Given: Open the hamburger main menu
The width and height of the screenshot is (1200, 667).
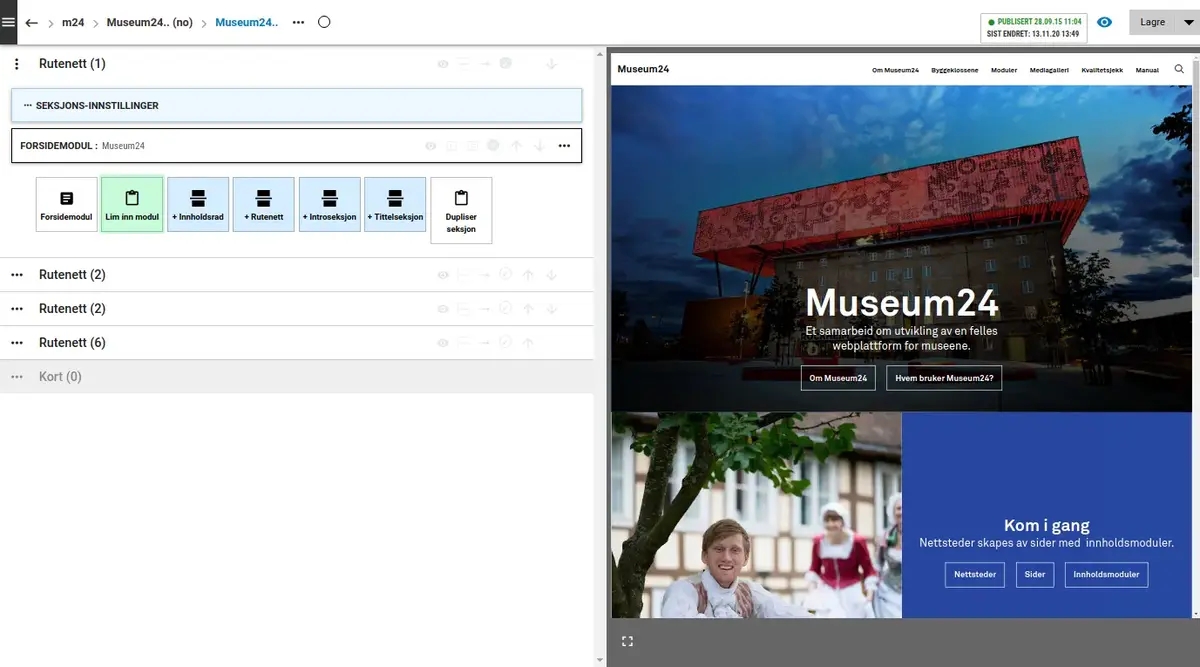Looking at the screenshot, I should pos(9,22).
